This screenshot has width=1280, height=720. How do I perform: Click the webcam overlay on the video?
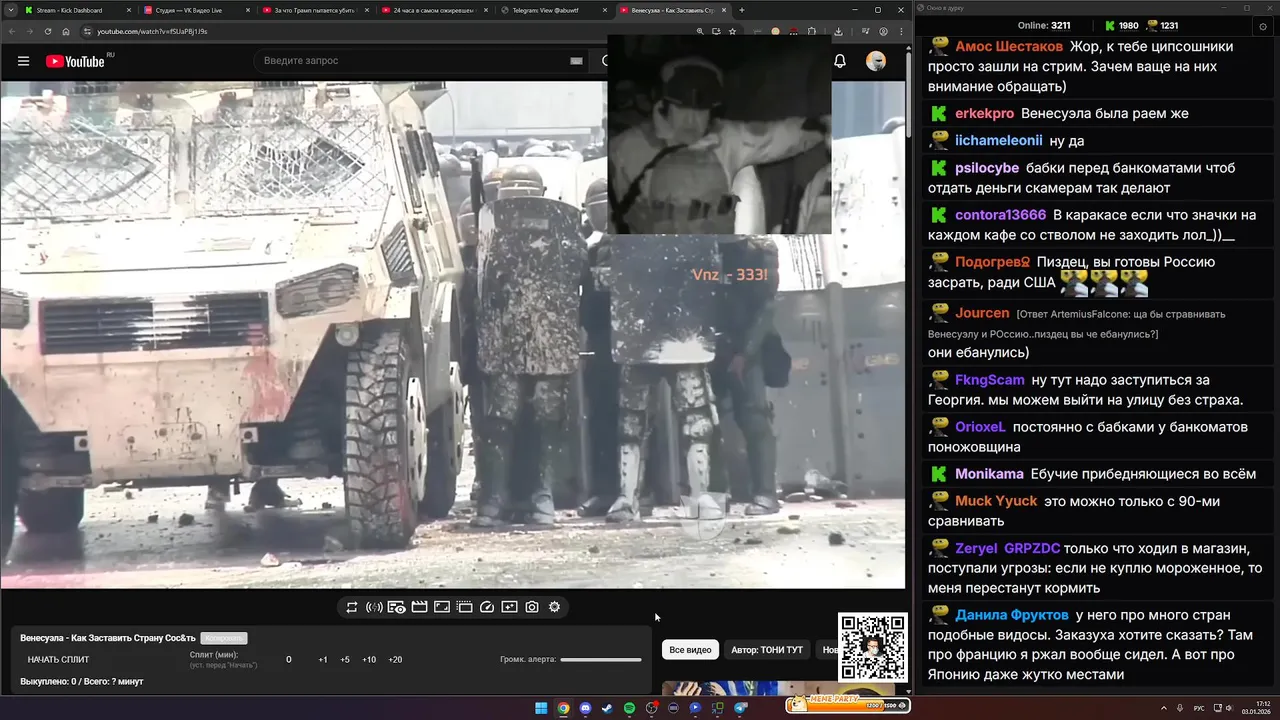pos(719,134)
